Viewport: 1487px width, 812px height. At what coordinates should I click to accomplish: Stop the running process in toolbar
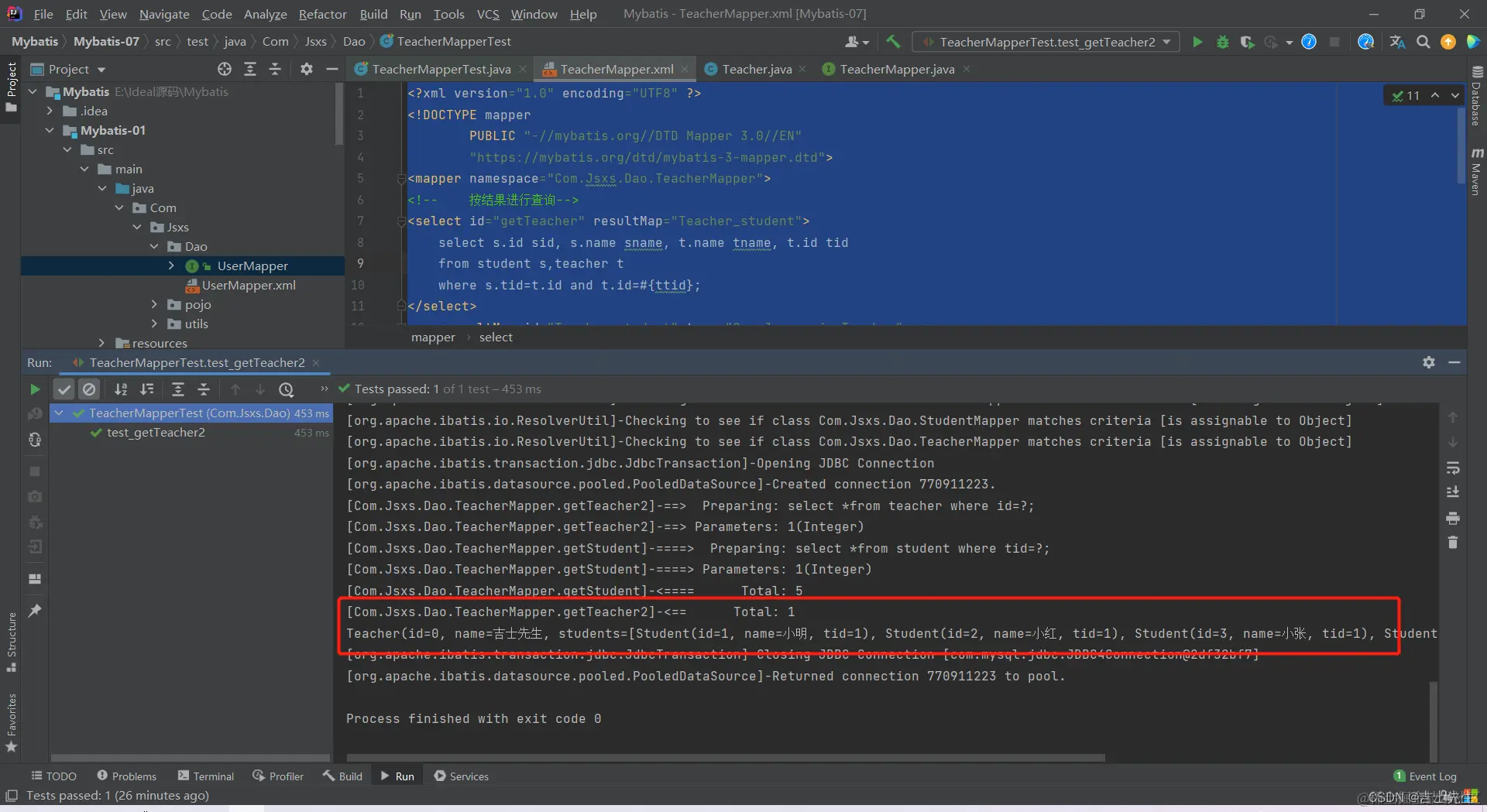pos(1334,42)
